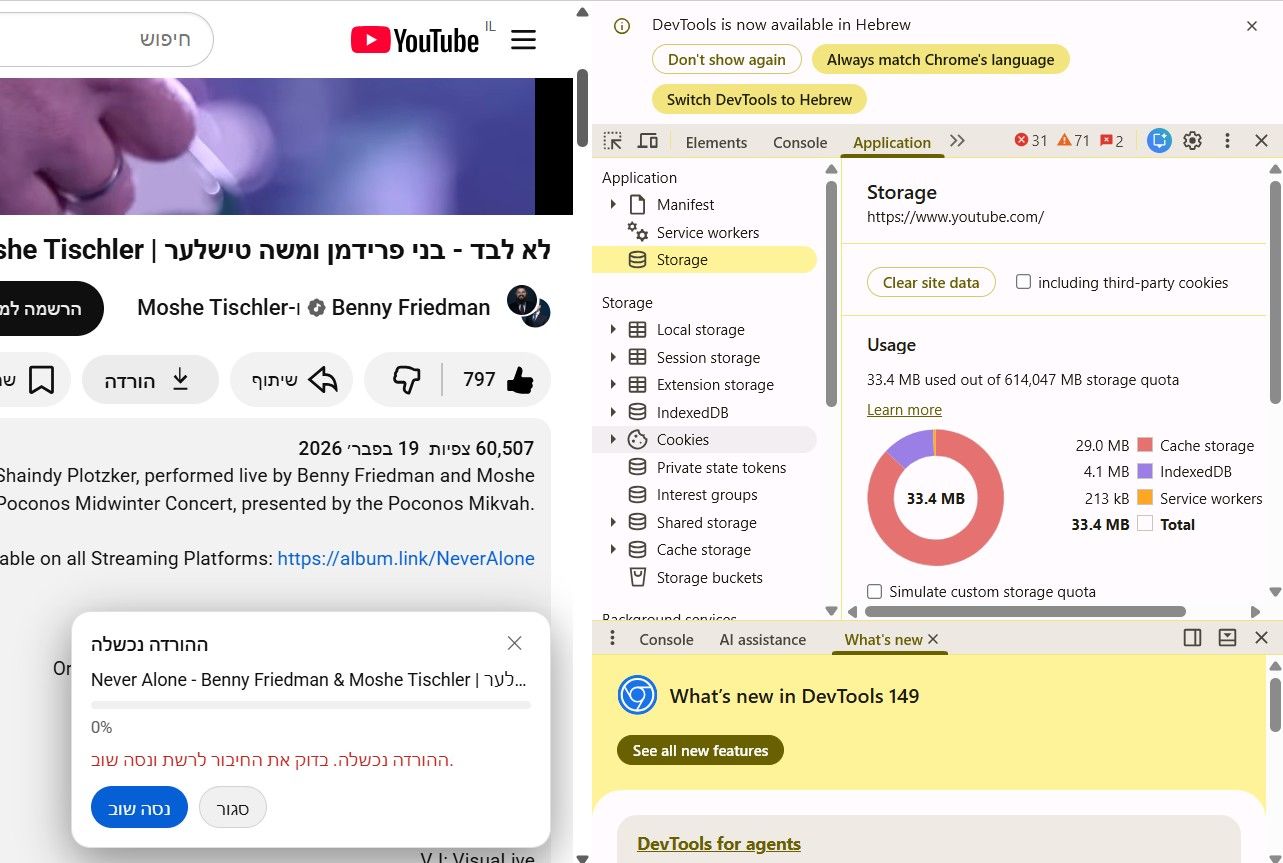
Task: Toggle the drawer sidebar layout icon
Action: coord(1192,638)
